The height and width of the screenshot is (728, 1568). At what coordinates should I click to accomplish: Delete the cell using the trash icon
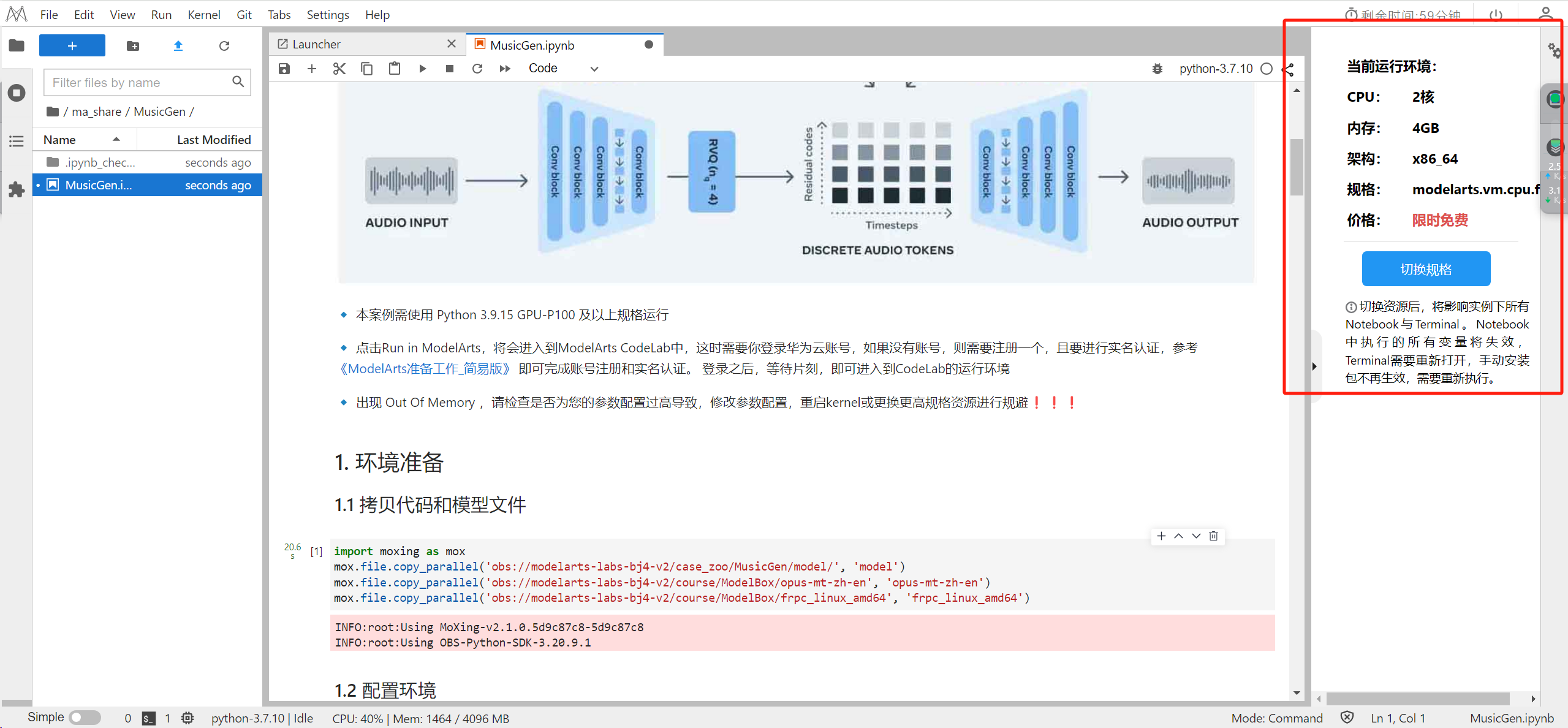[x=1213, y=536]
